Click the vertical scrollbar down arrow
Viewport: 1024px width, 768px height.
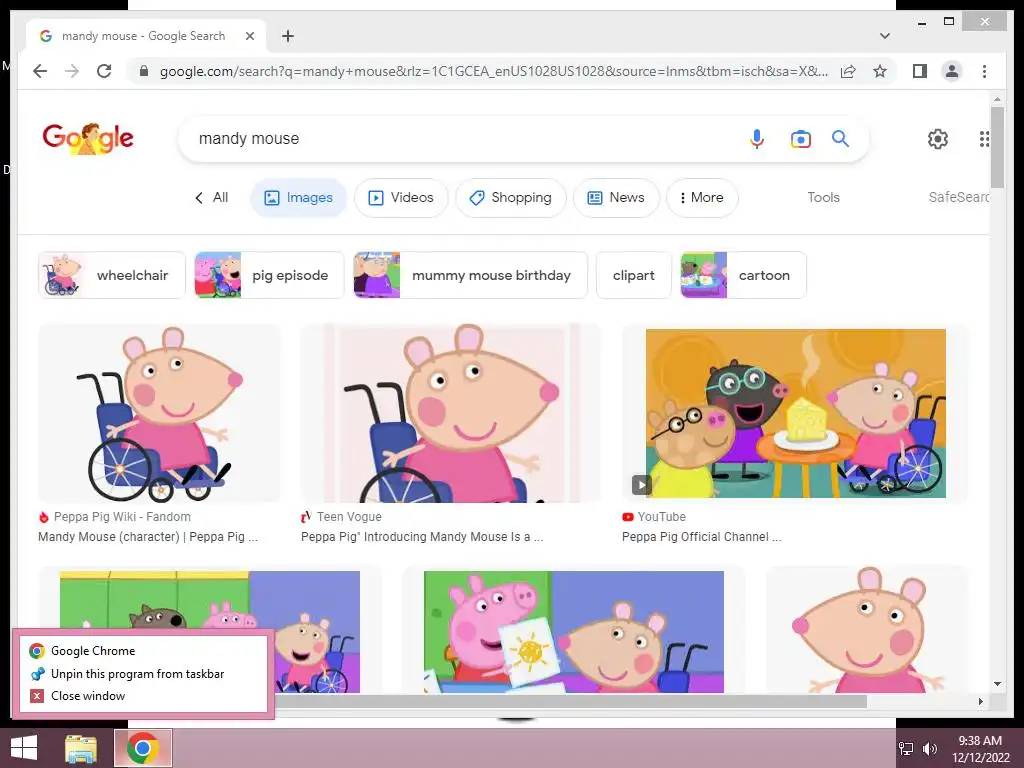tap(997, 684)
